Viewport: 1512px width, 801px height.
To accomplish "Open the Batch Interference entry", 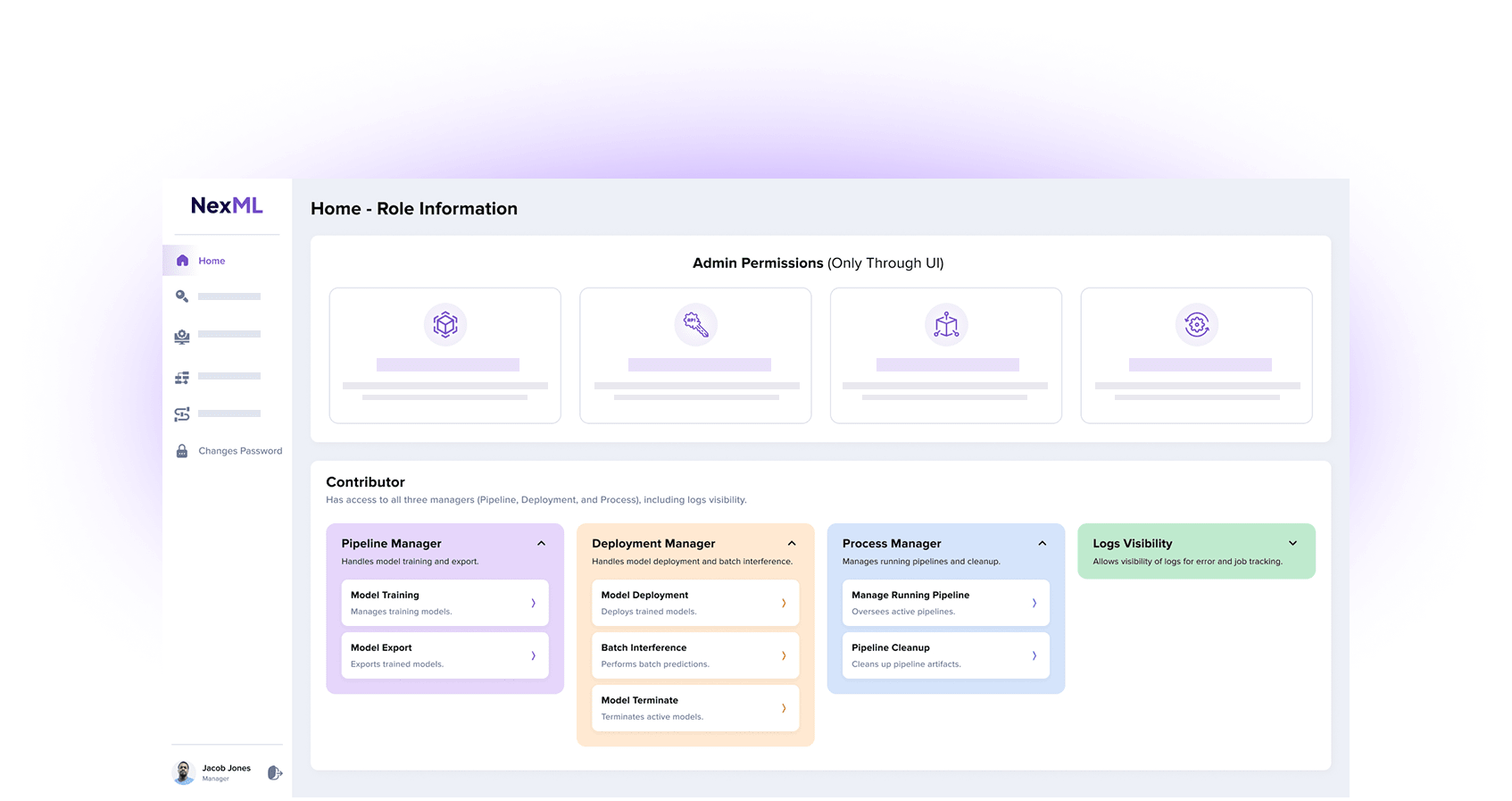I will click(x=694, y=655).
